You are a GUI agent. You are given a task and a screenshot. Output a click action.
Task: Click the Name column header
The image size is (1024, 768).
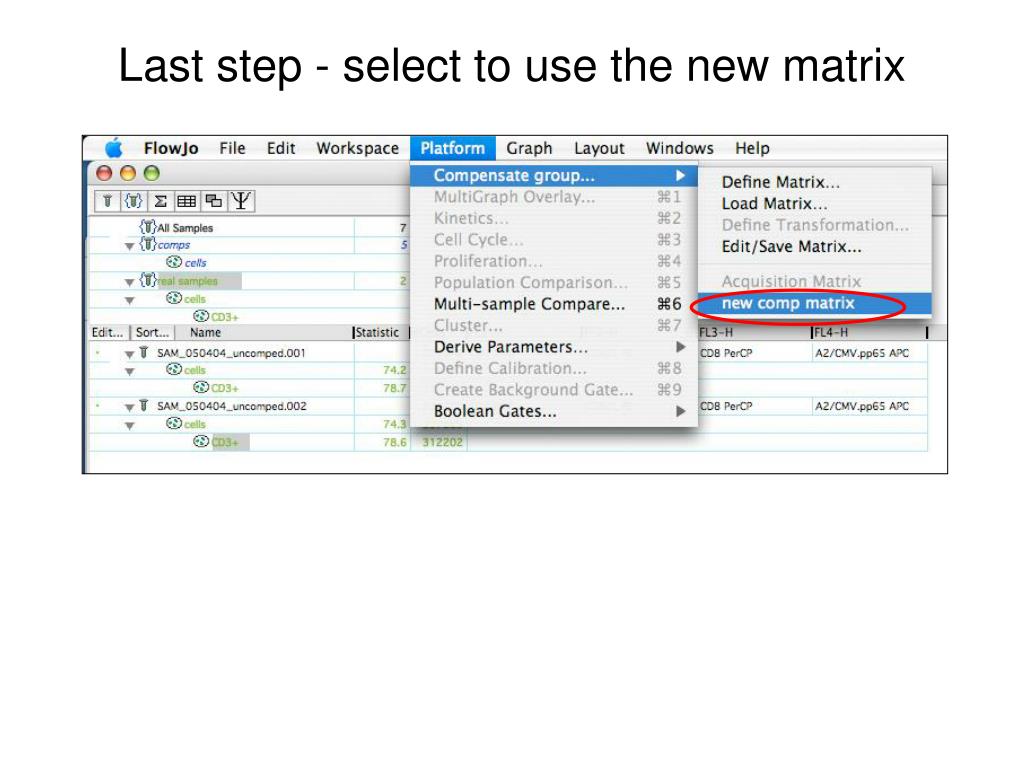pyautogui.click(x=205, y=332)
